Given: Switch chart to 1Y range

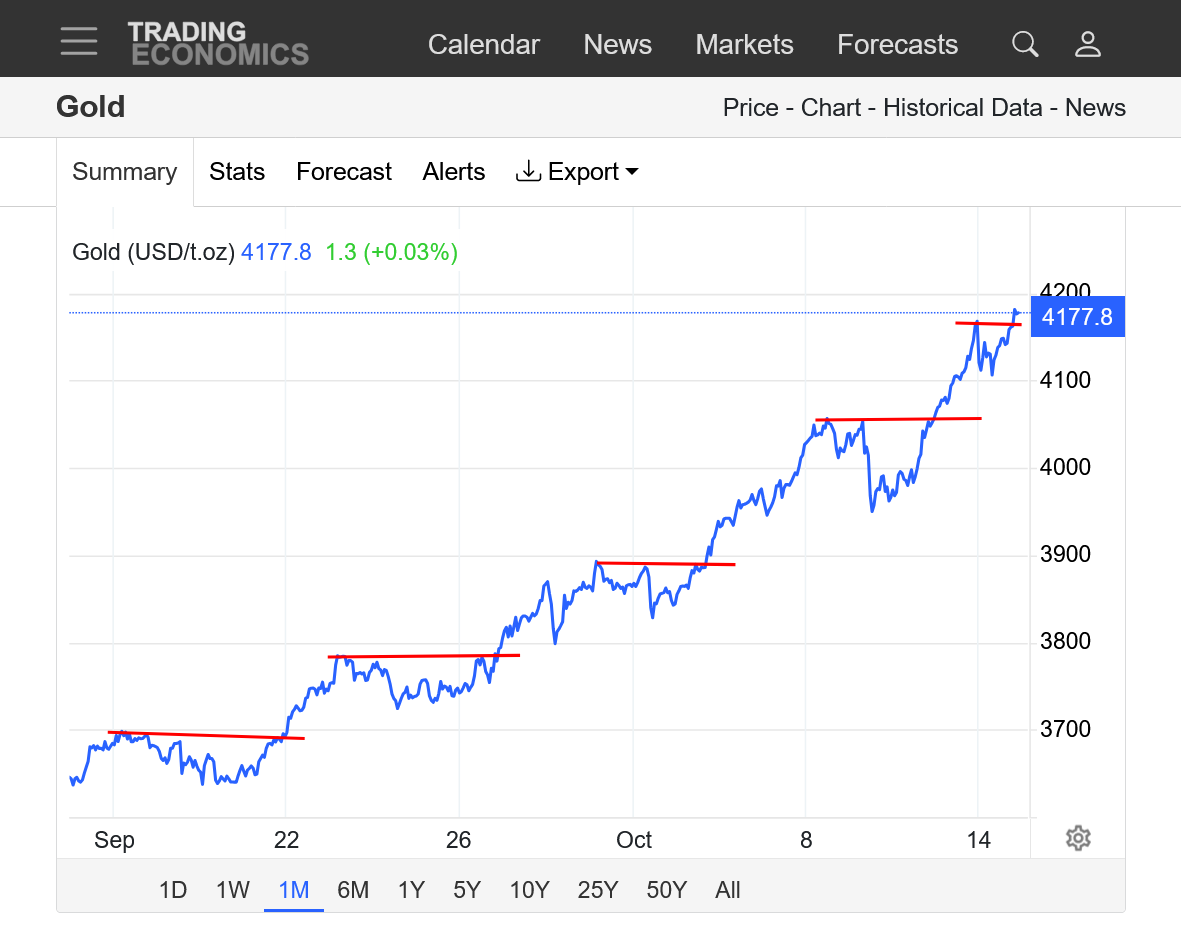Looking at the screenshot, I should [411, 890].
